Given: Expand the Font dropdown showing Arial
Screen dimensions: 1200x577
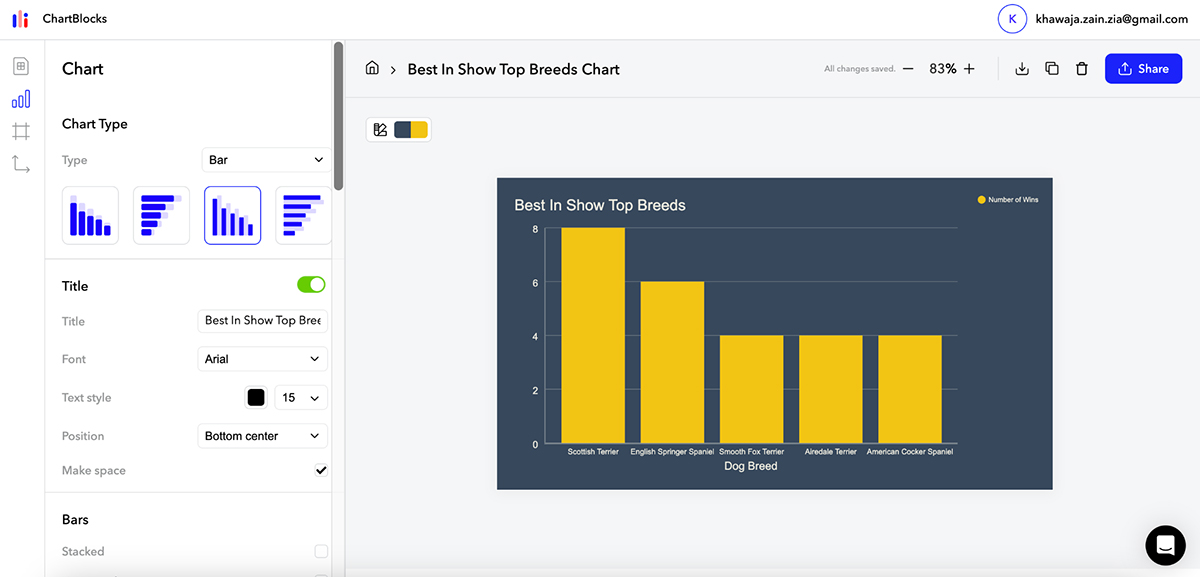Looking at the screenshot, I should pyautogui.click(x=263, y=359).
